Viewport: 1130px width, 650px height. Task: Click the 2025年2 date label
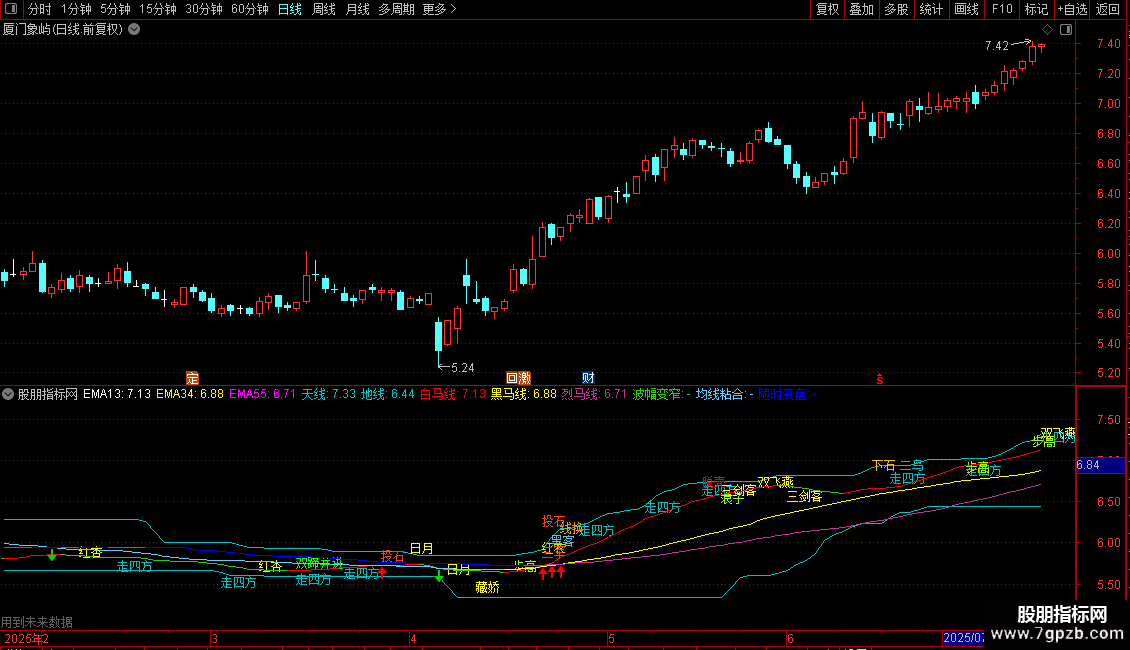[x=27, y=638]
